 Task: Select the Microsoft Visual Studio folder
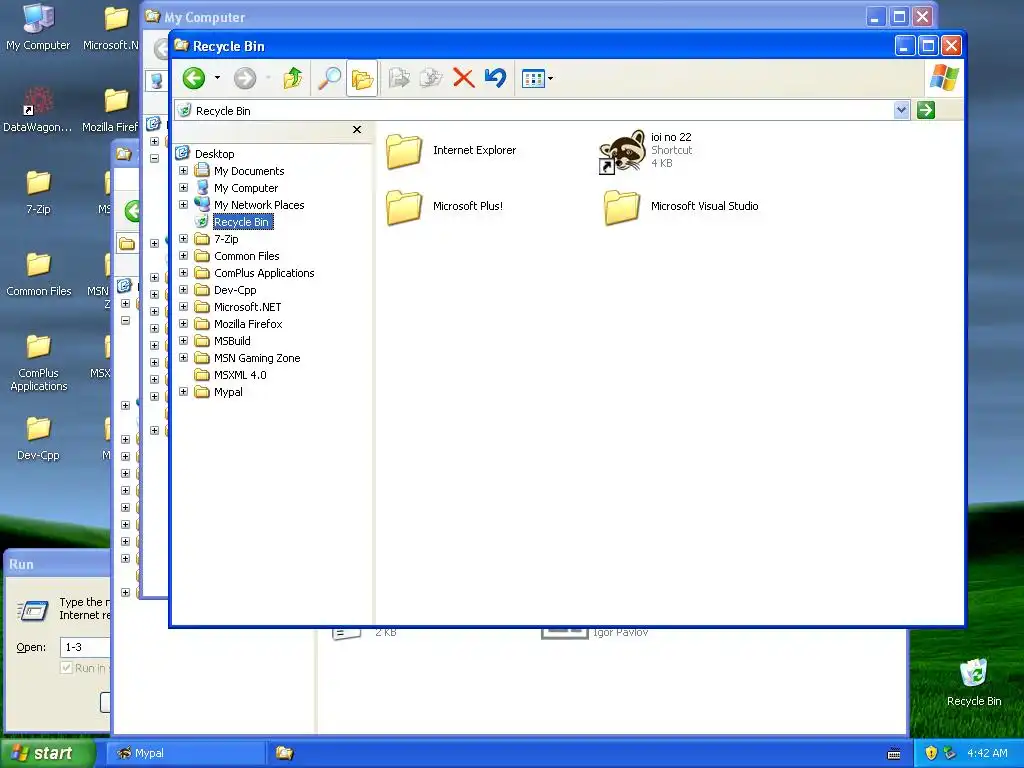[680, 206]
